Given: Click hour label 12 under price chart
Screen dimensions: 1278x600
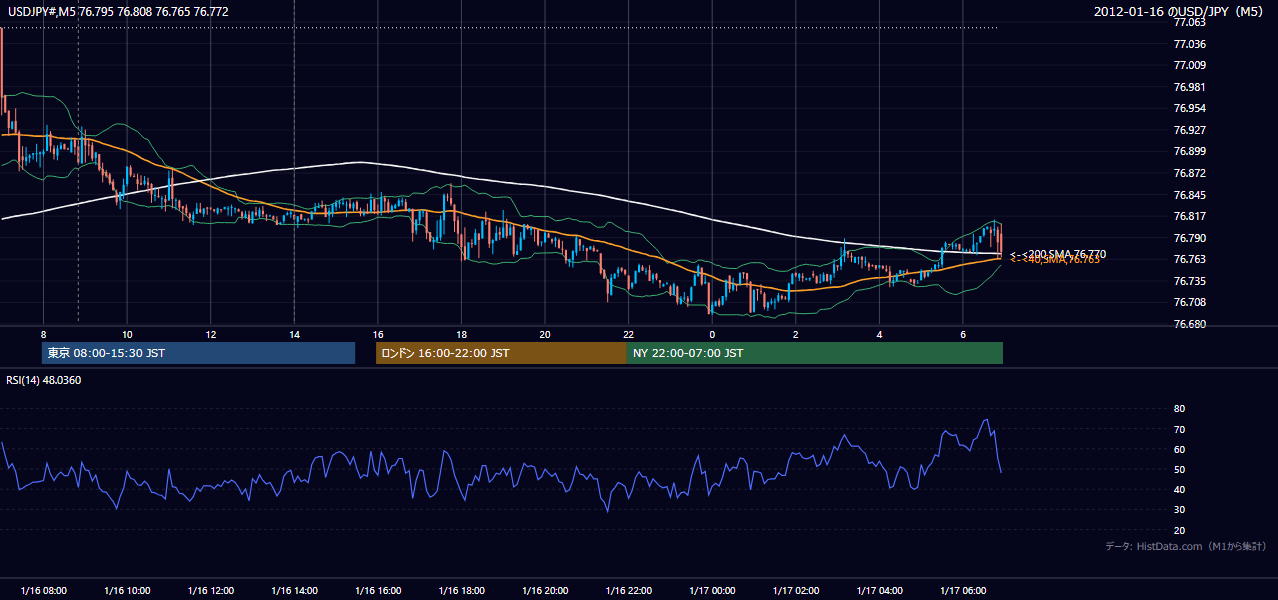Looking at the screenshot, I should click(210, 334).
